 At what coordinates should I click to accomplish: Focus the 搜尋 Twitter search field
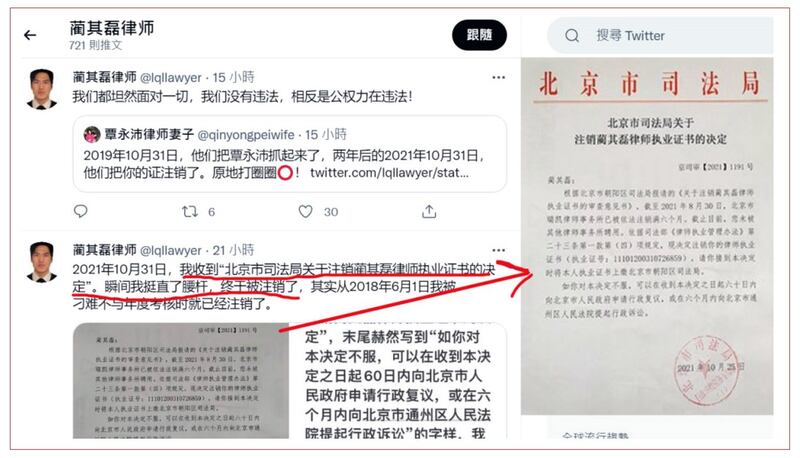pyautogui.click(x=660, y=36)
